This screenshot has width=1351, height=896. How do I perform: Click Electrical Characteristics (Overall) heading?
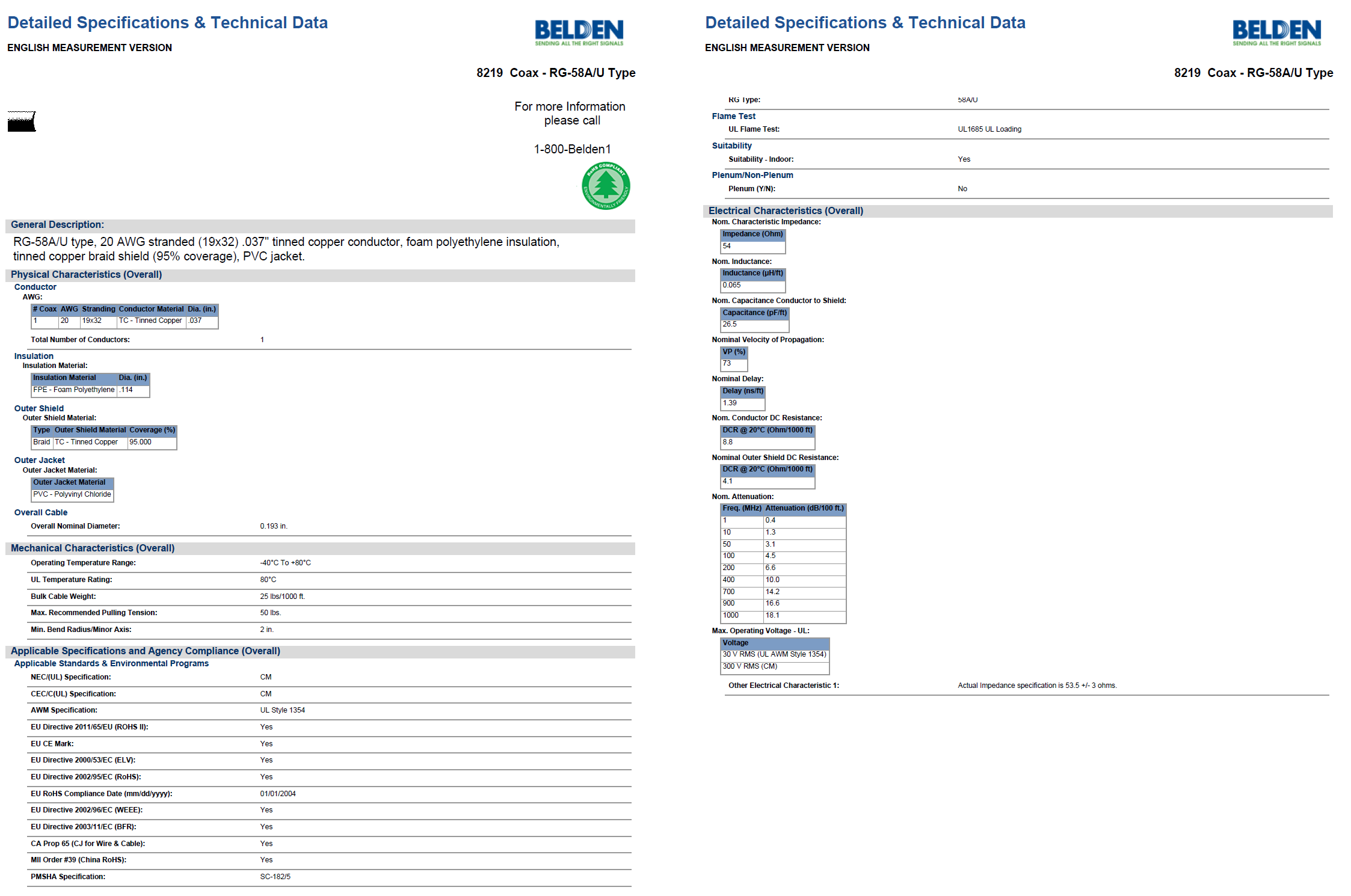[x=786, y=210]
